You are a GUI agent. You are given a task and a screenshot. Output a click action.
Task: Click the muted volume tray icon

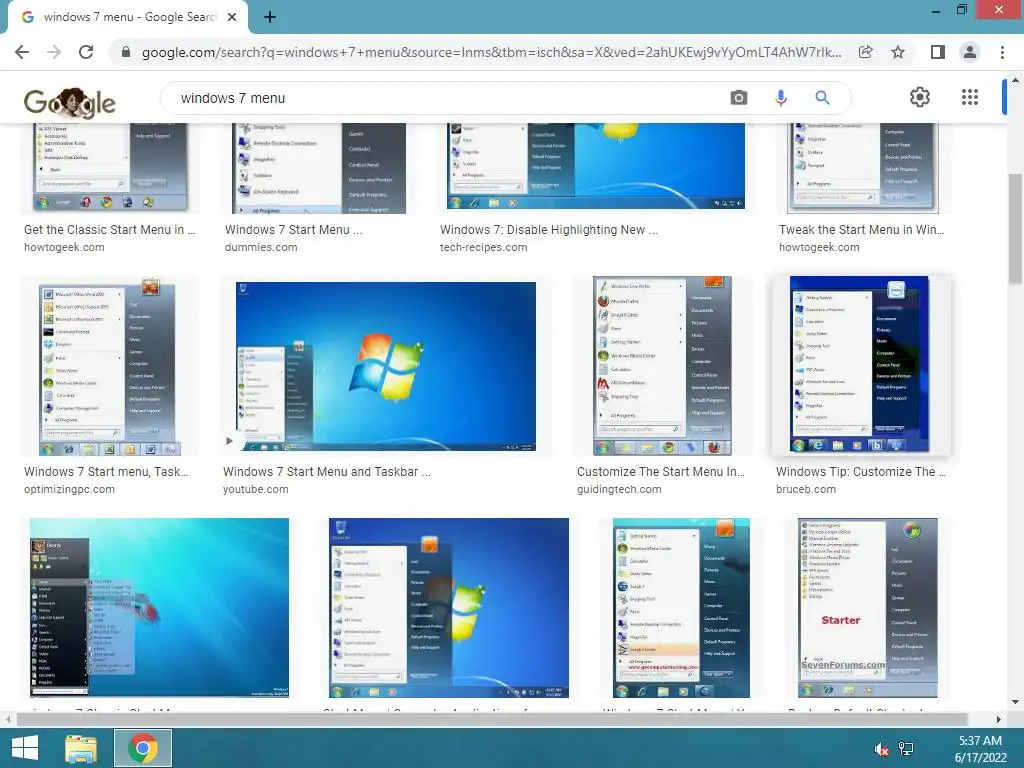(x=881, y=749)
